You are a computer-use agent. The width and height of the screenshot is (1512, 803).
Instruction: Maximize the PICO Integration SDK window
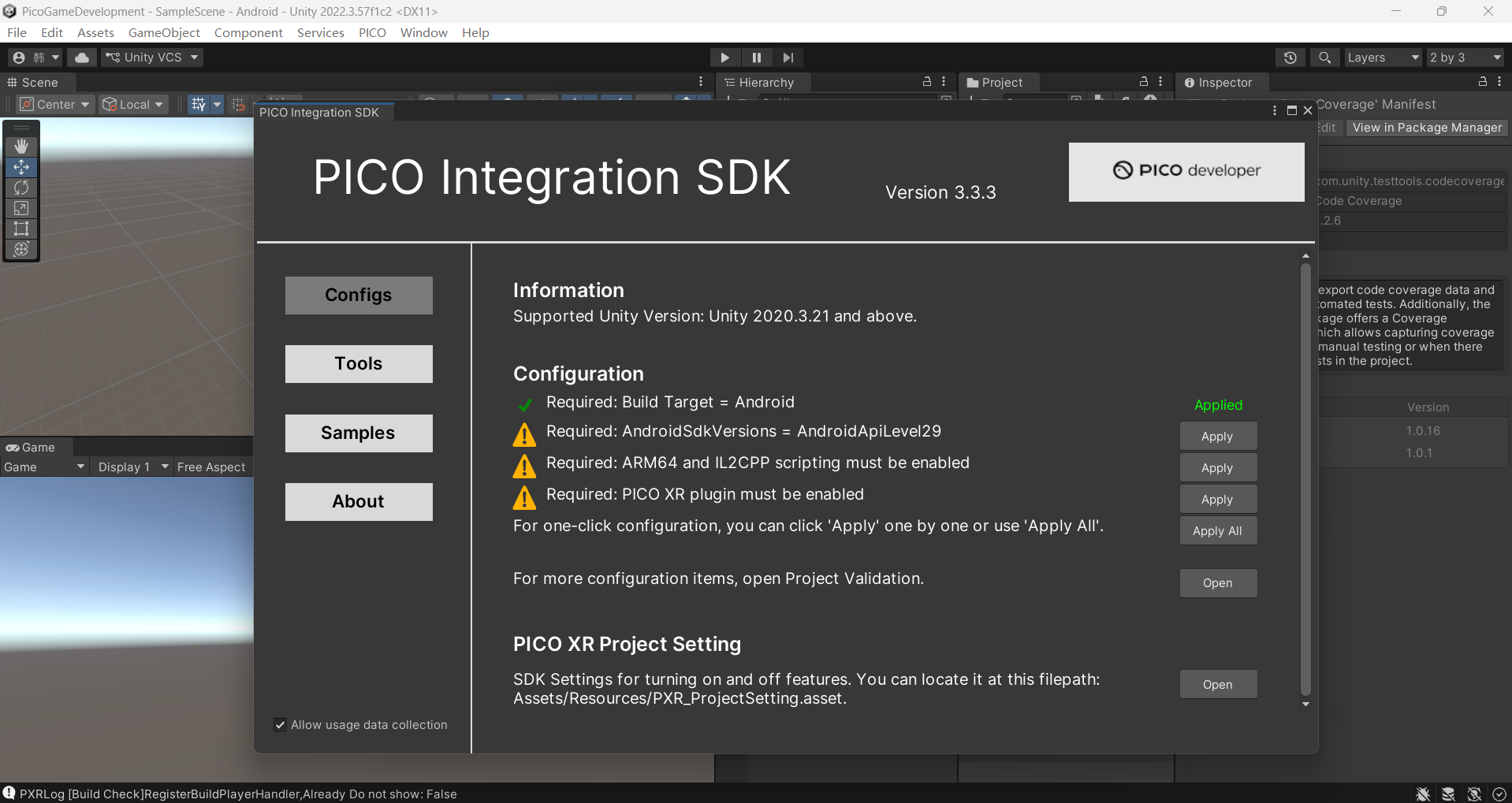click(x=1292, y=110)
